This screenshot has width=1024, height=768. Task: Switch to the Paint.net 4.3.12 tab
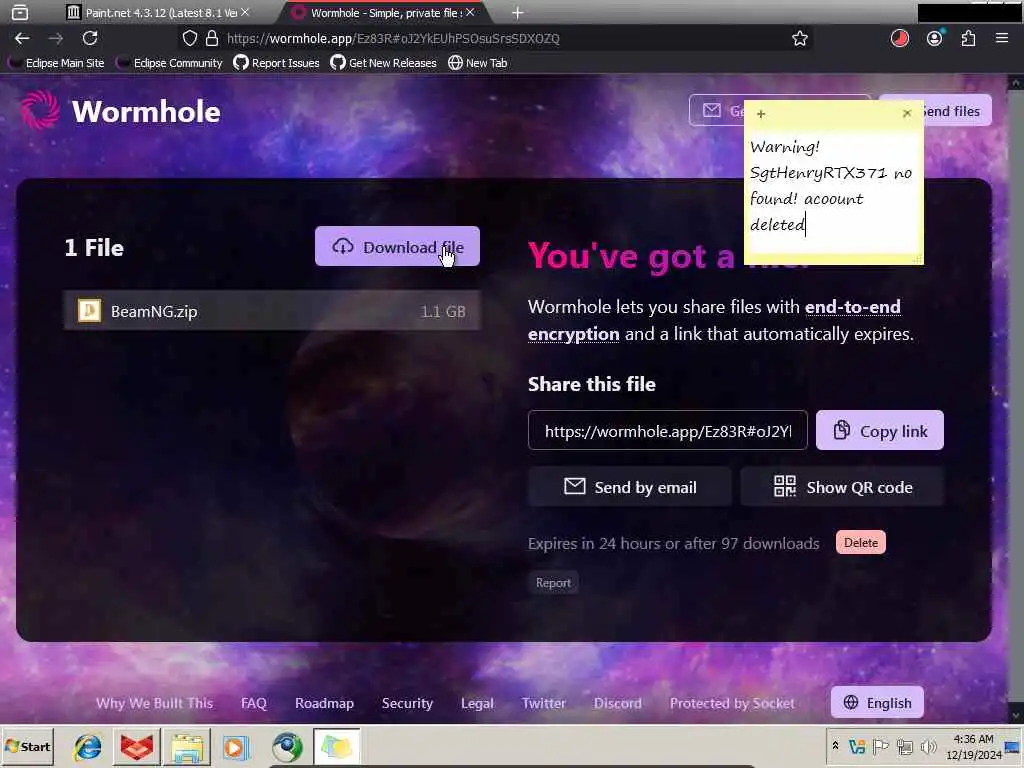click(158, 12)
